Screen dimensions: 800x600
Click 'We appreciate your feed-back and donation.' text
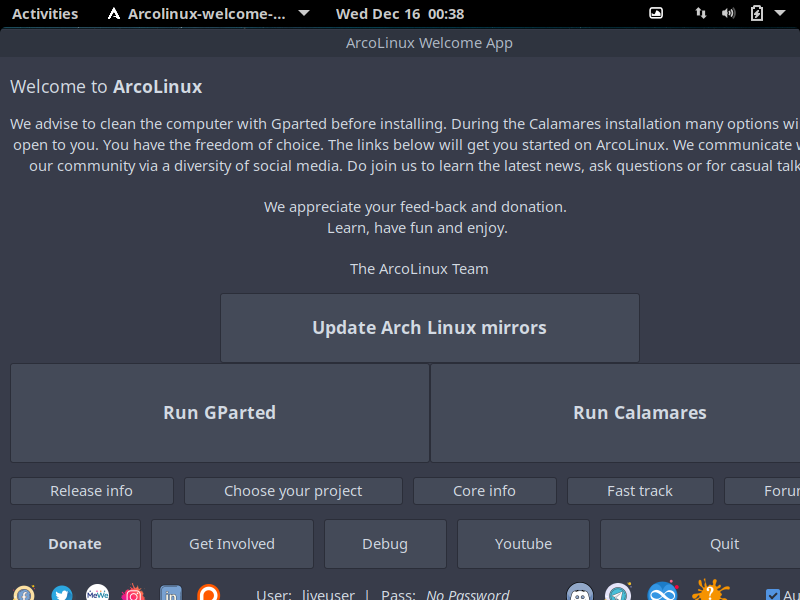click(x=415, y=207)
